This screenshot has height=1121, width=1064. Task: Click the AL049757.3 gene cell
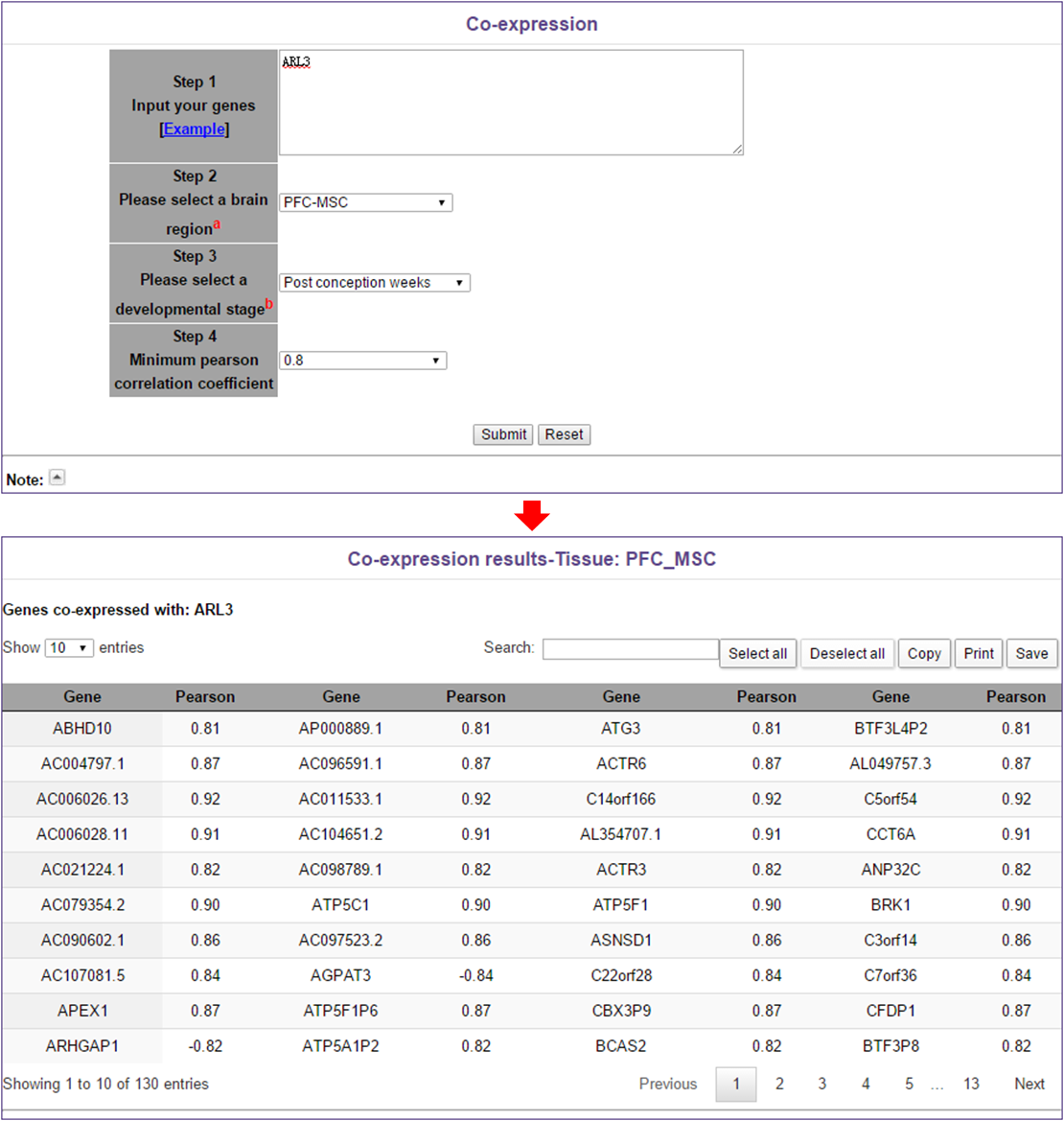coord(891,763)
